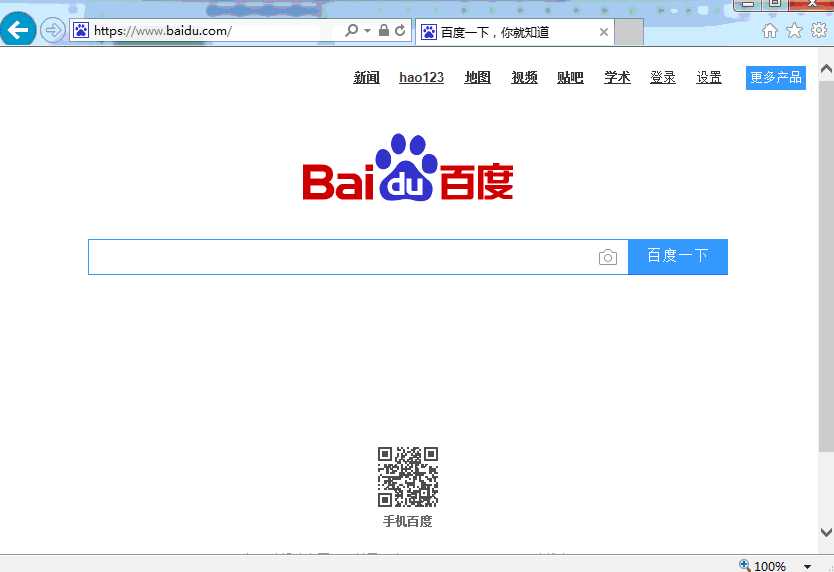Select the 百度一下，你就知道 tab
Screen dimensions: 834x572
pyautogui.click(x=514, y=32)
